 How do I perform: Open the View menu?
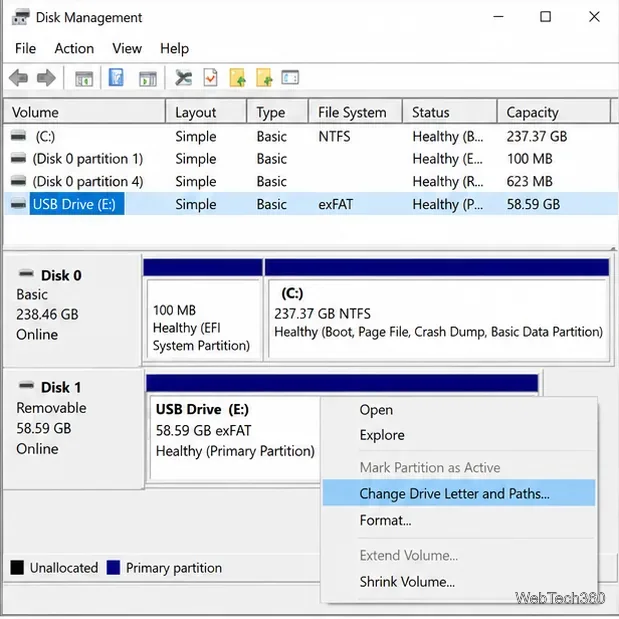point(127,49)
